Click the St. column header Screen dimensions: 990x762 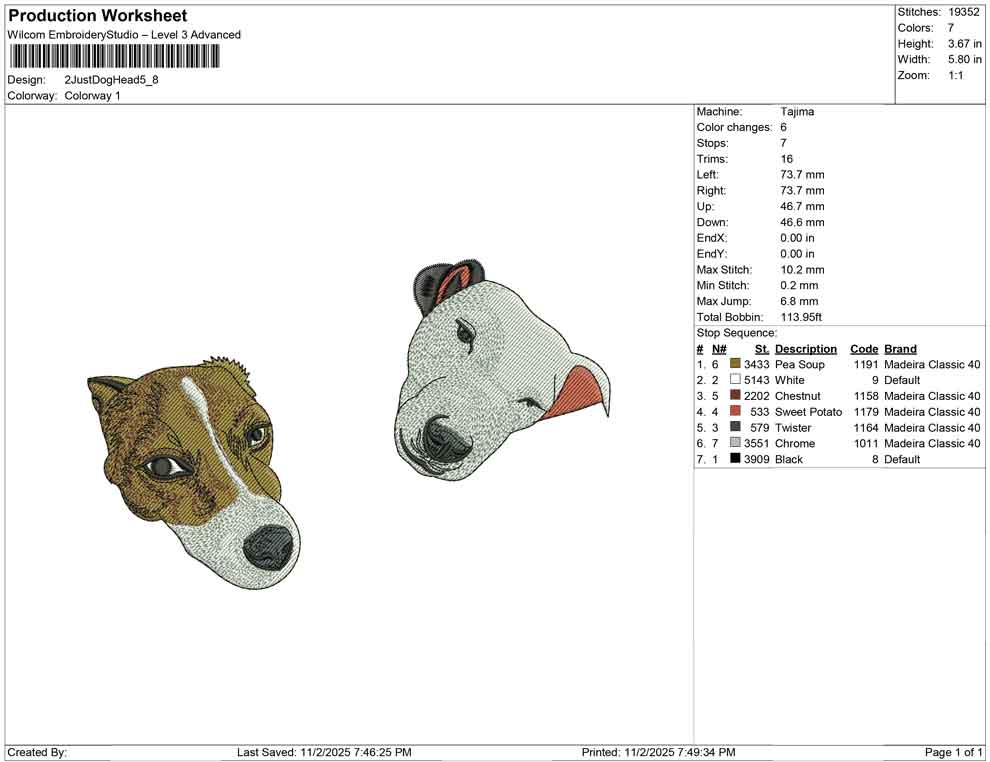(x=762, y=348)
